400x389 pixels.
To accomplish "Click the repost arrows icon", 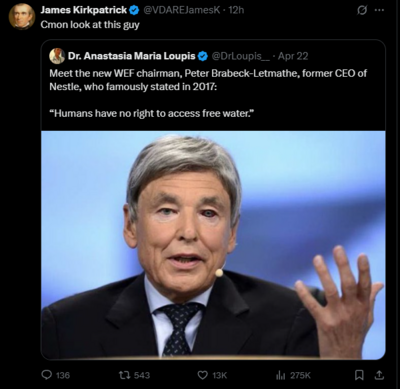I will tap(124, 375).
